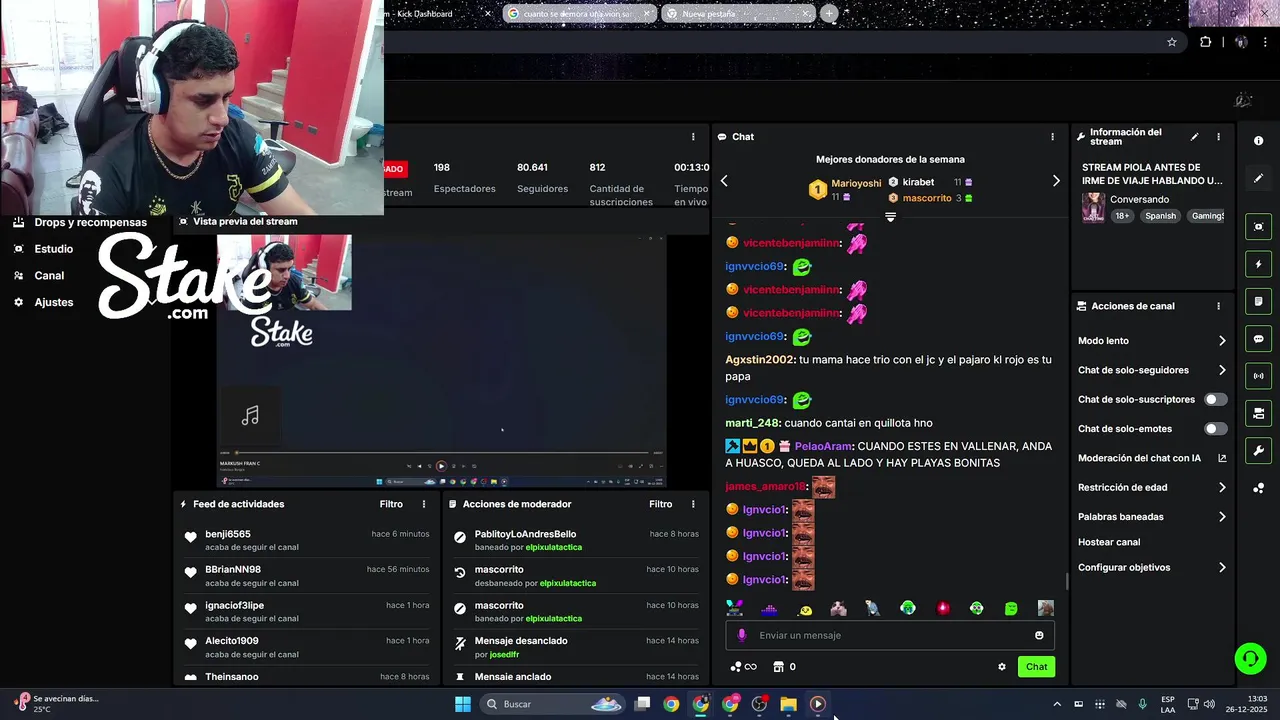This screenshot has width=1280, height=720.
Task: Select the green crying emote
Action: (908, 608)
